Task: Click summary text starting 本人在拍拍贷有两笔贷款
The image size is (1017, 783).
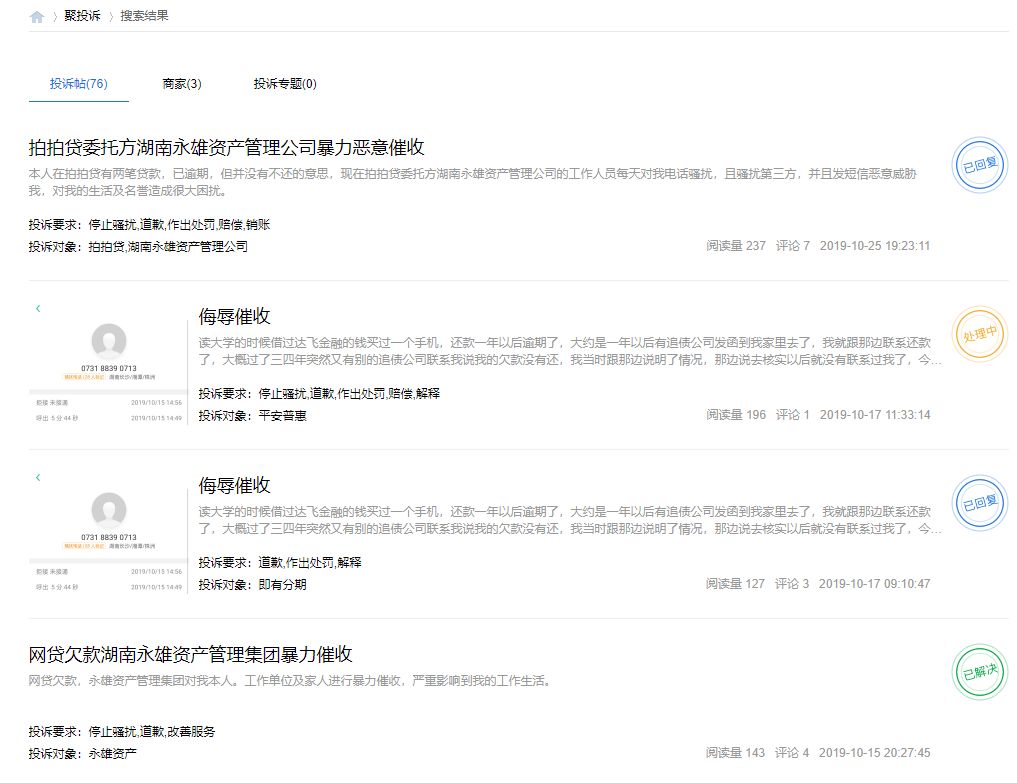Action: pyautogui.click(x=473, y=182)
